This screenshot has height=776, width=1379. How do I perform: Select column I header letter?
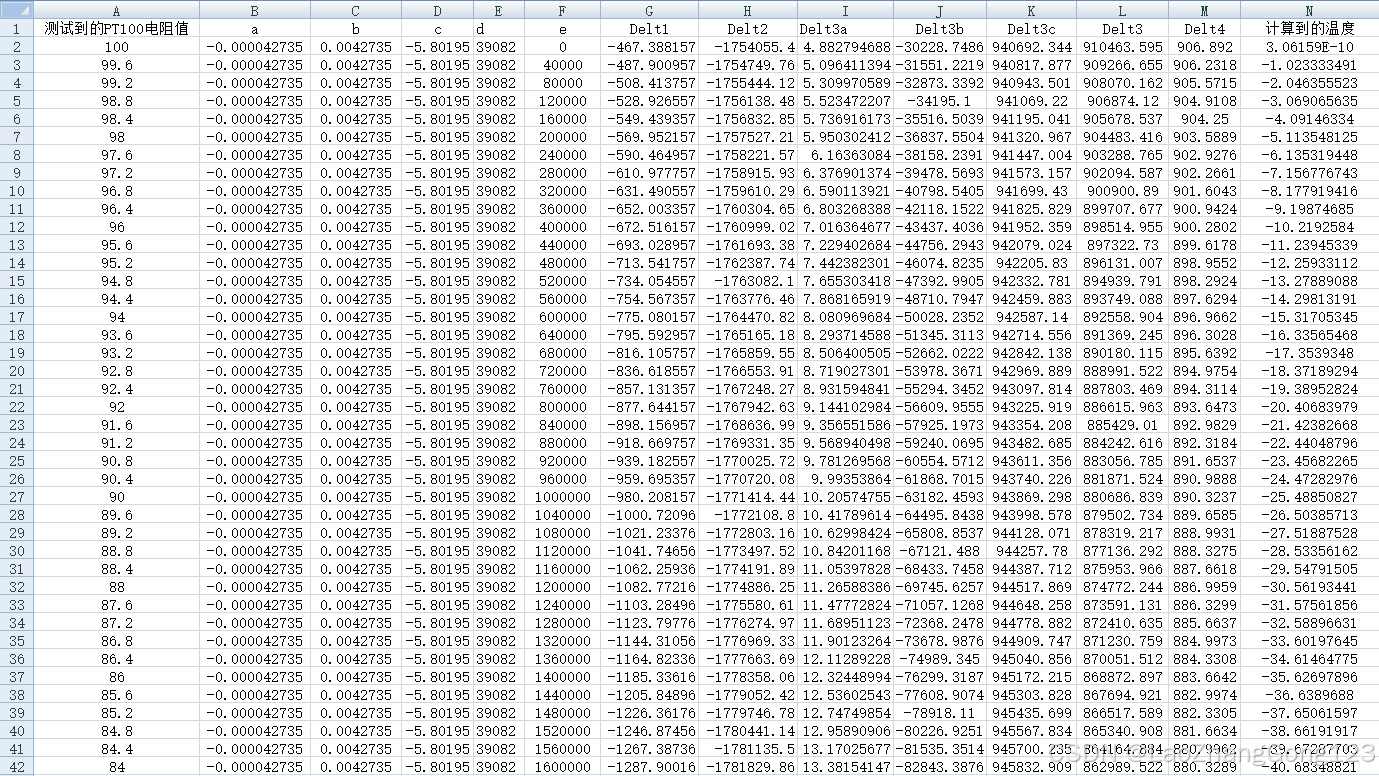click(x=845, y=10)
